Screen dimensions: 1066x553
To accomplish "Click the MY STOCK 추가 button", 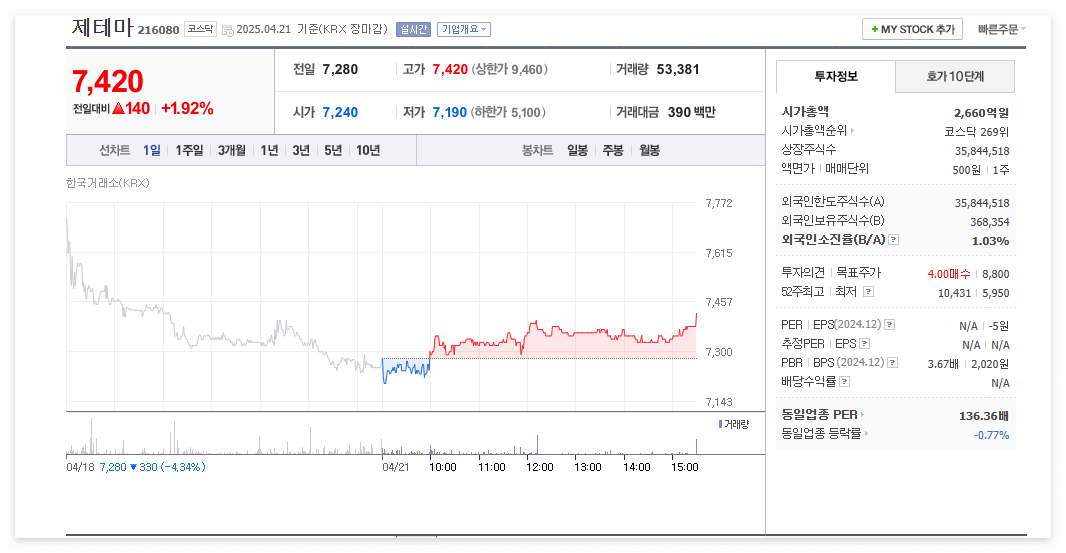I will point(912,29).
